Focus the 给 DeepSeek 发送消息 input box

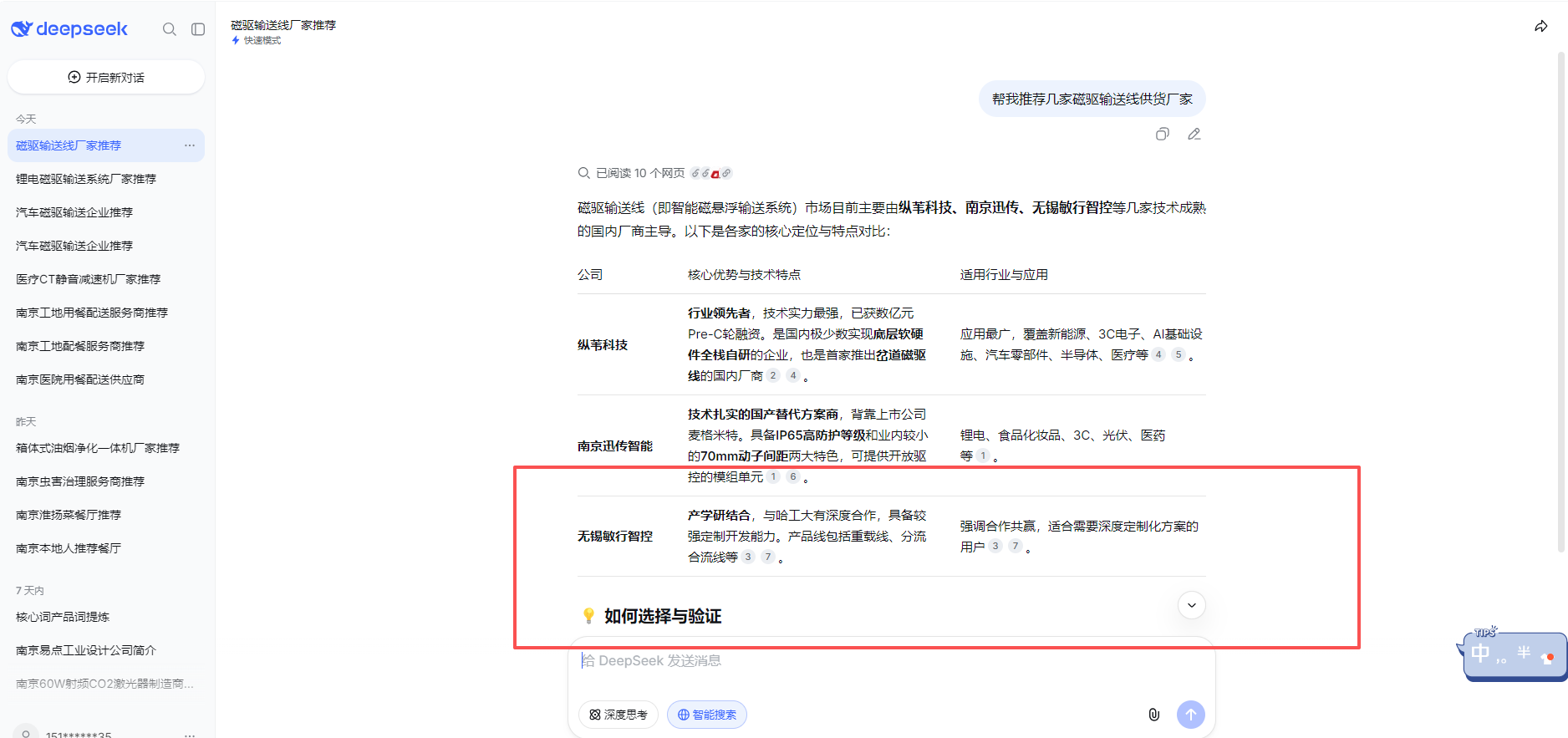coord(891,661)
